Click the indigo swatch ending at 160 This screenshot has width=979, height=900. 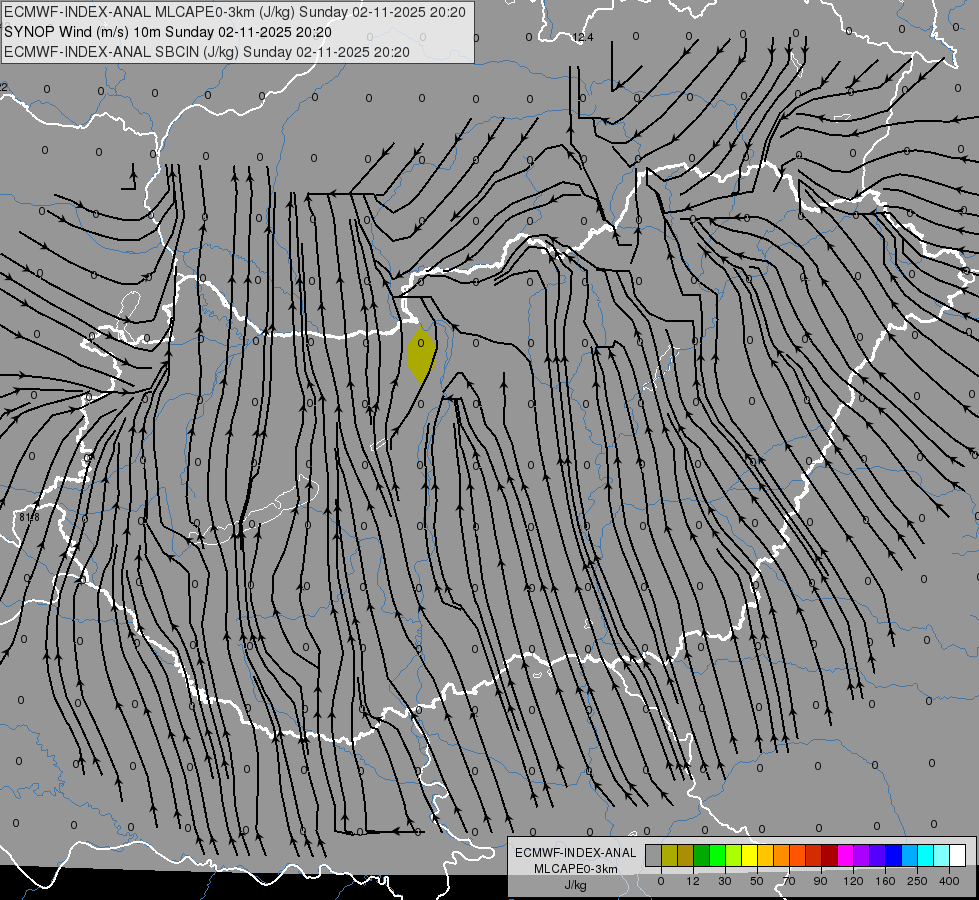point(878,855)
